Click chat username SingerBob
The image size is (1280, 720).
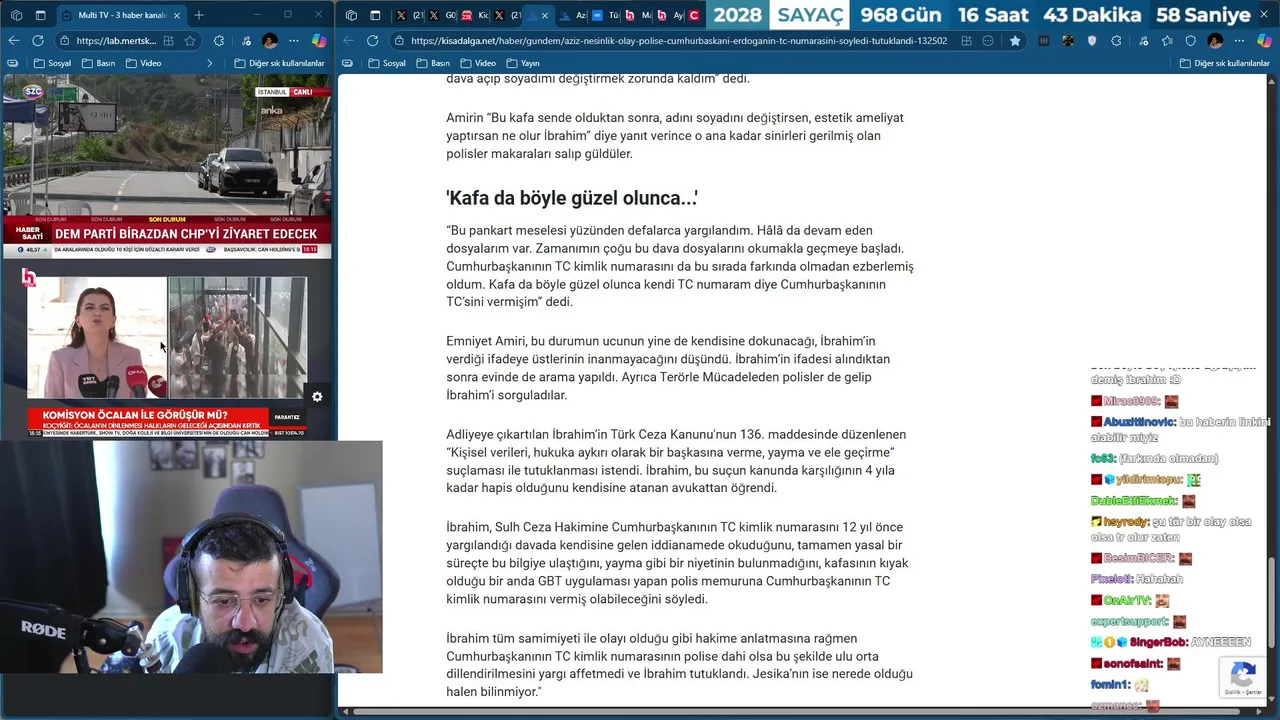pyautogui.click(x=1156, y=642)
